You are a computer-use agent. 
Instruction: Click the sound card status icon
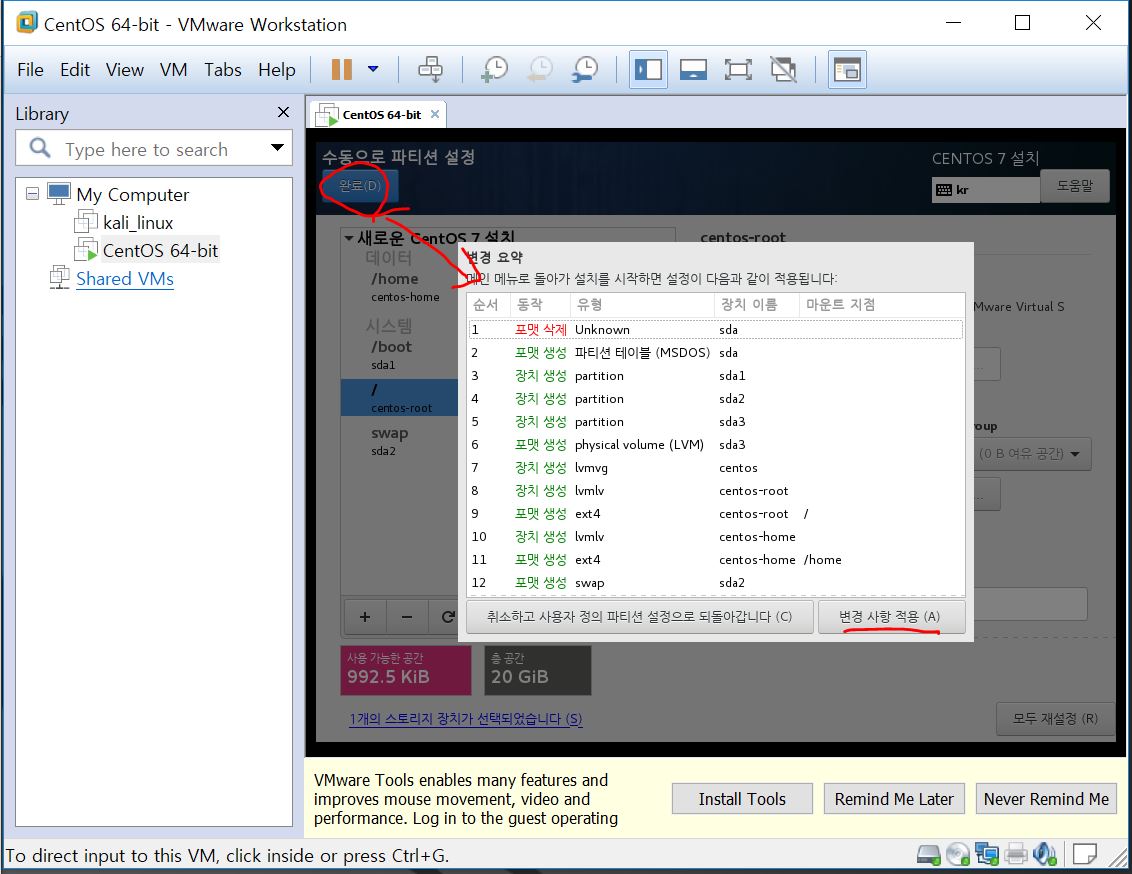click(1045, 855)
